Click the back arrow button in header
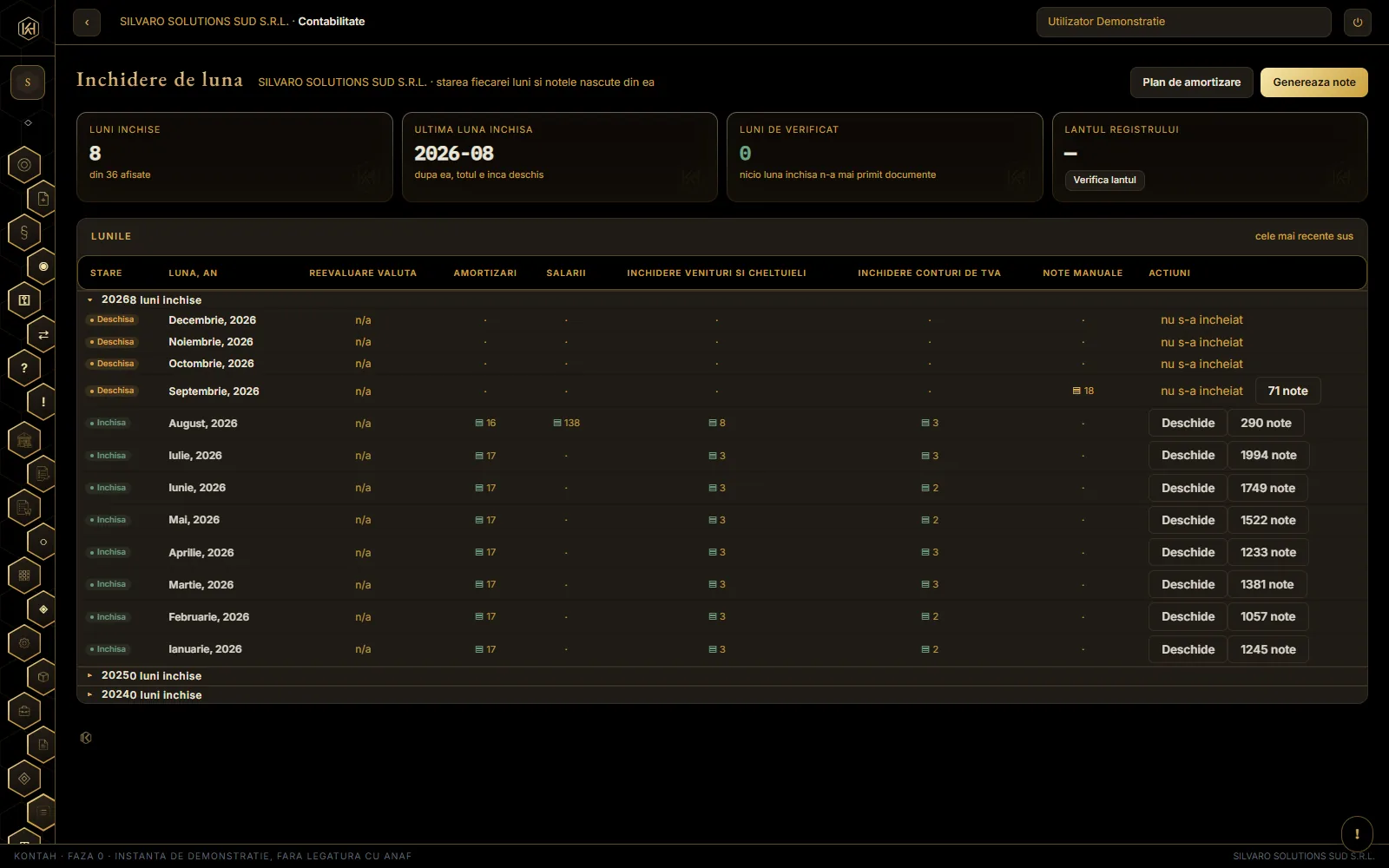1389x868 pixels. [87, 22]
